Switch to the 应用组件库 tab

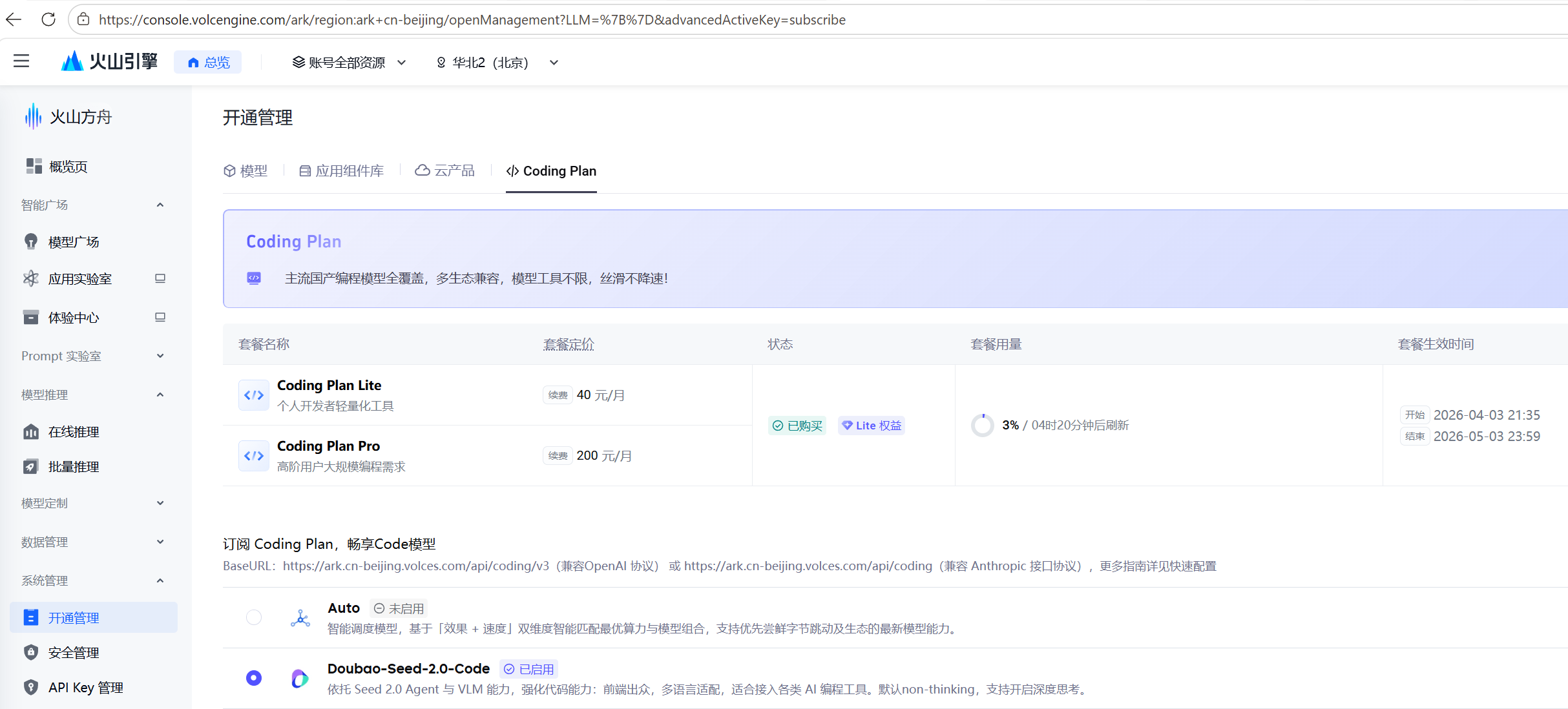pos(341,170)
